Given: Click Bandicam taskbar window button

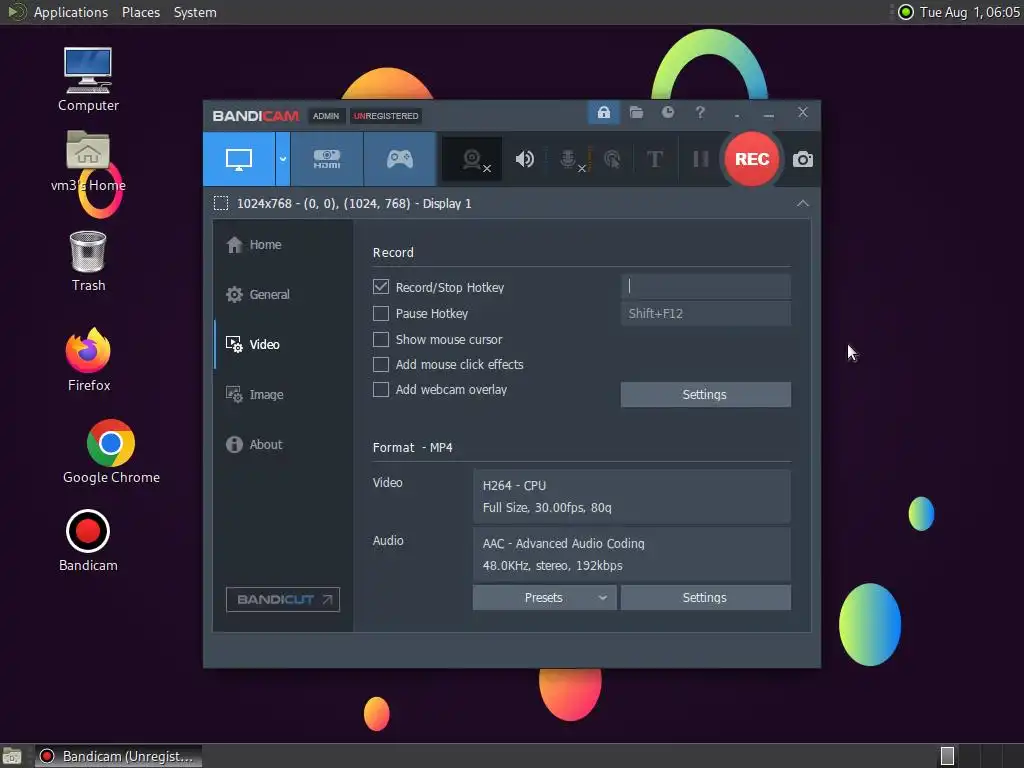Looking at the screenshot, I should (x=118, y=756).
